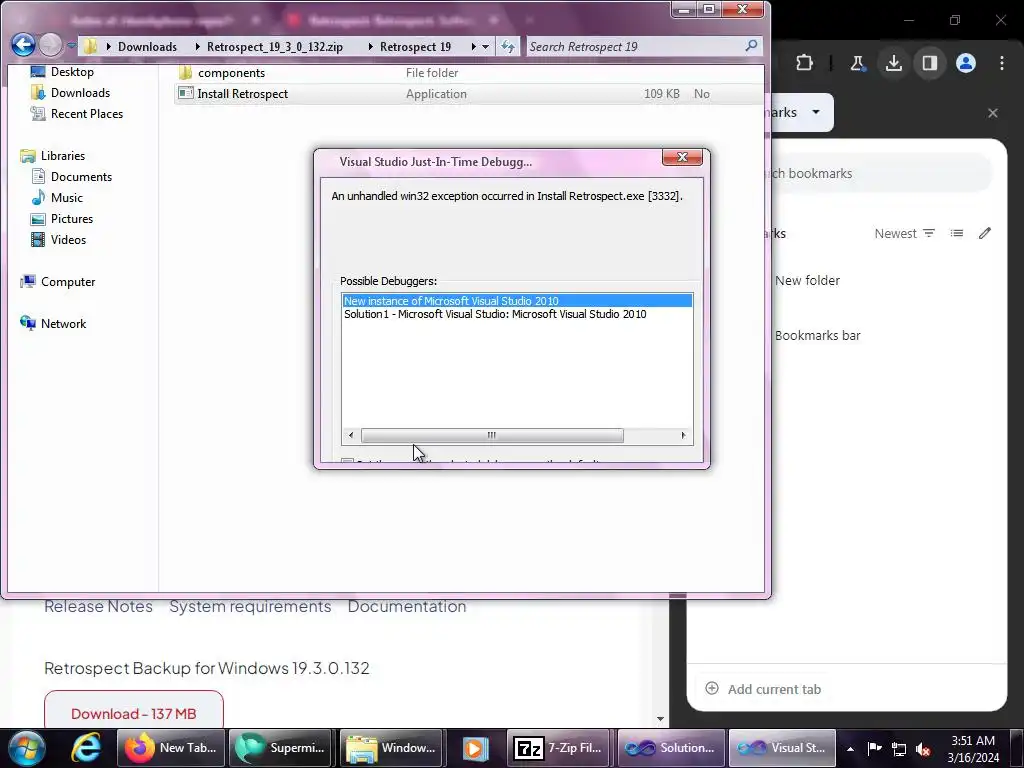
Task: Toggle the Chrome side panel icon
Action: [930, 63]
